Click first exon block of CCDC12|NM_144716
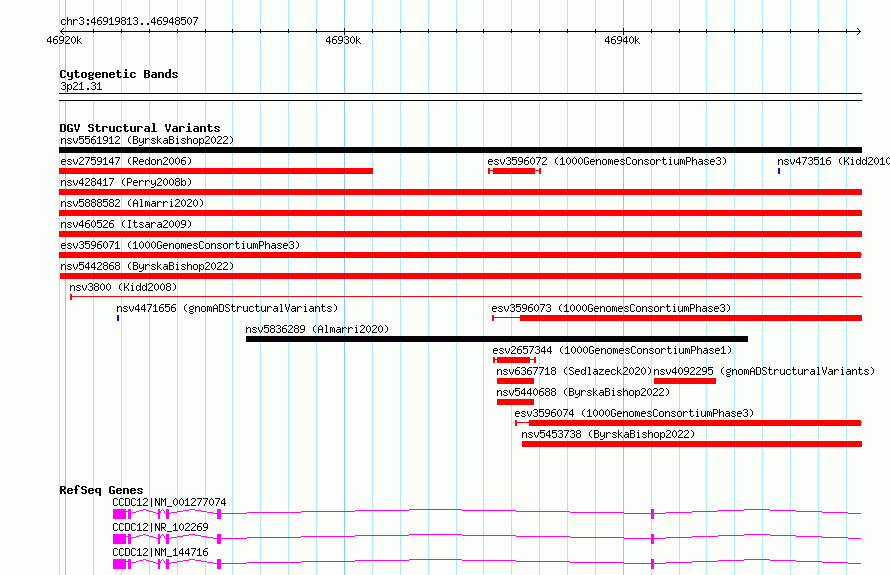Image resolution: width=890 pixels, height=575 pixels. (119, 564)
